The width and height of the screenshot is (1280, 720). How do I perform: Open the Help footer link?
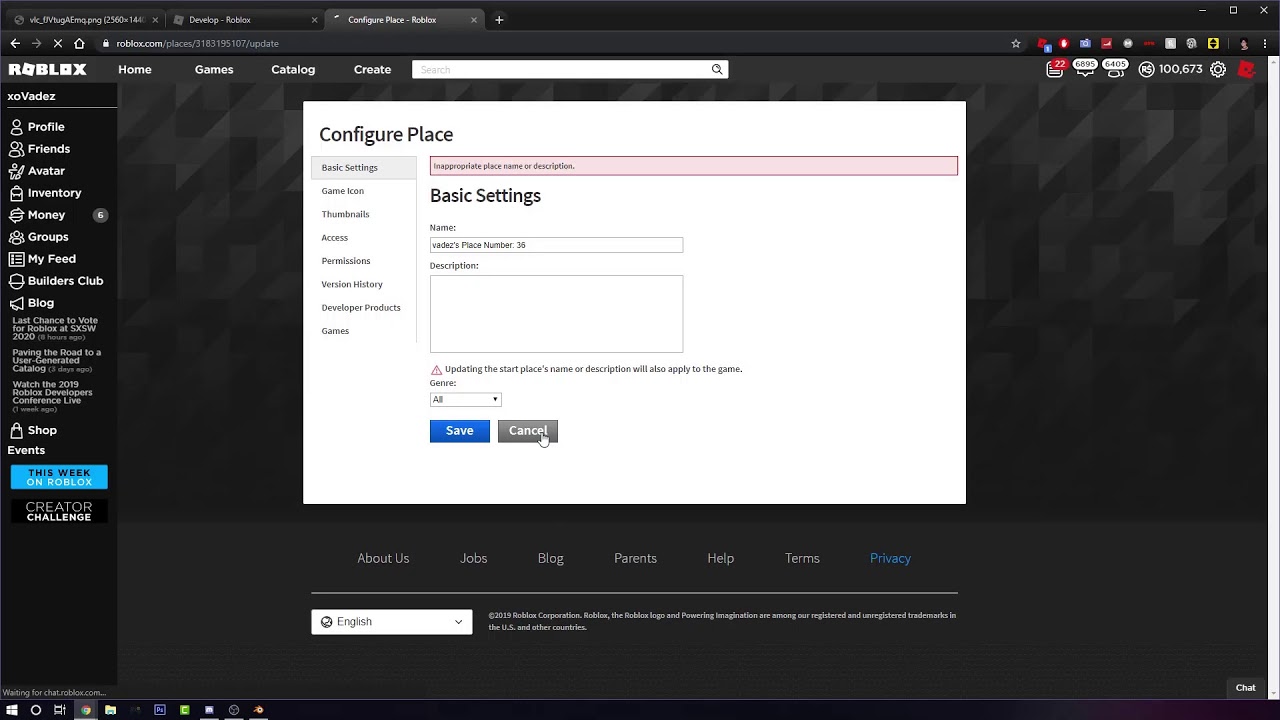(x=721, y=558)
